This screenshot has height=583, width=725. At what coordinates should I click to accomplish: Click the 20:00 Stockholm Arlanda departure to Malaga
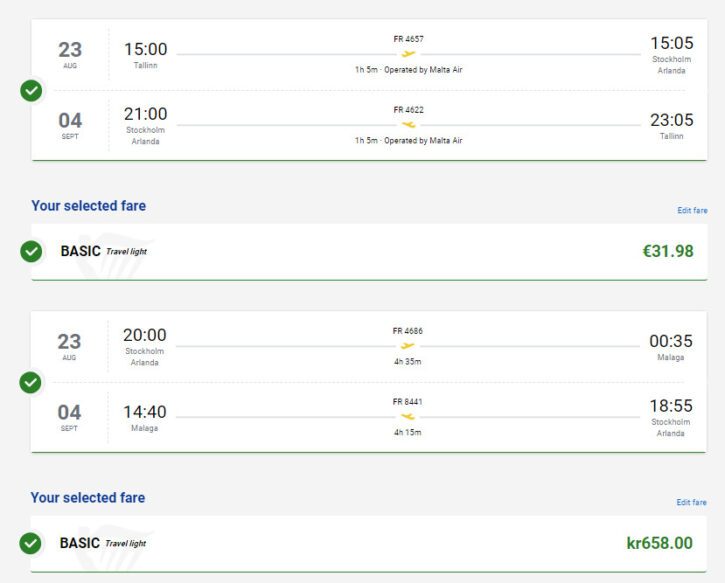[x=145, y=335]
